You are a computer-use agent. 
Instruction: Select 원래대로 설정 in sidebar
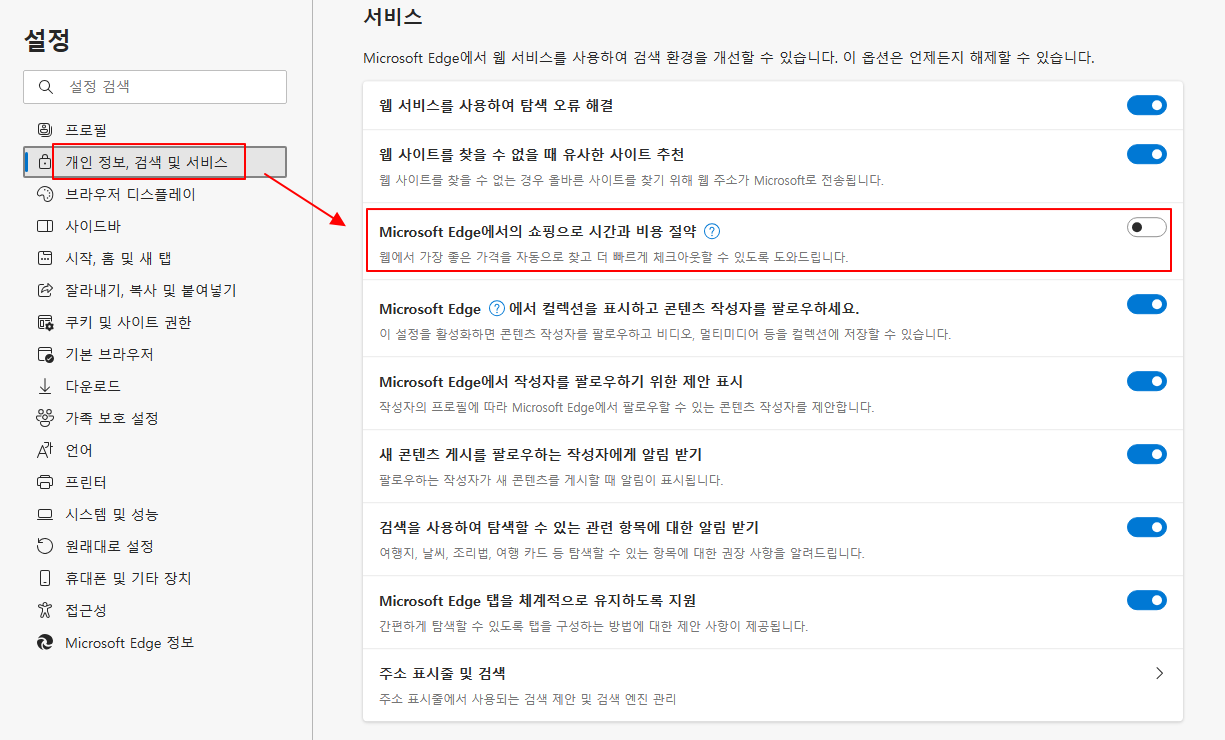point(155,546)
